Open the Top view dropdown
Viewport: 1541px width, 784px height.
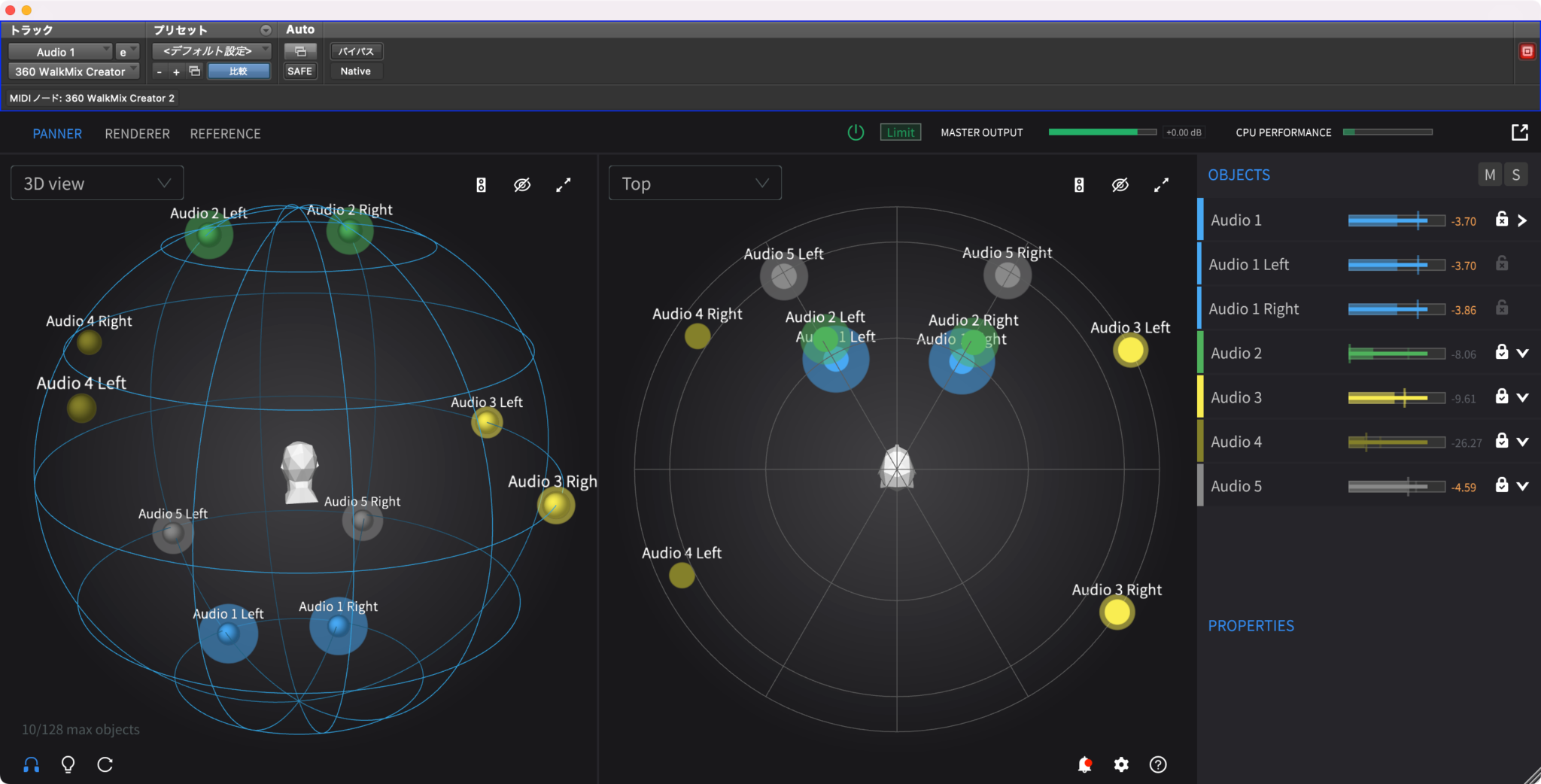tap(694, 182)
